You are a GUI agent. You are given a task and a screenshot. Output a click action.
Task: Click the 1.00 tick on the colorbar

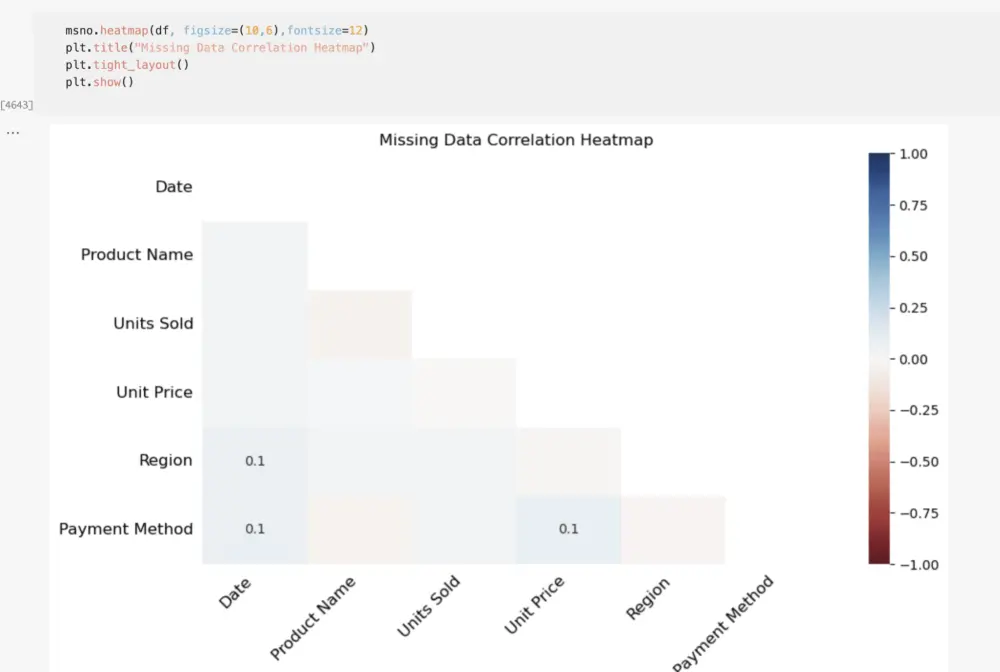(x=913, y=154)
